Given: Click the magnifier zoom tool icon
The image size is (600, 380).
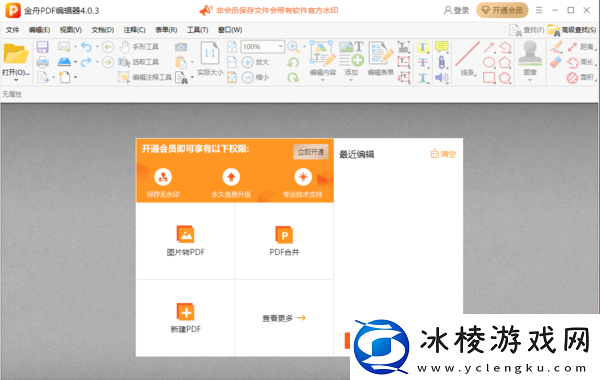Looking at the screenshot, I should pyautogui.click(x=293, y=47).
